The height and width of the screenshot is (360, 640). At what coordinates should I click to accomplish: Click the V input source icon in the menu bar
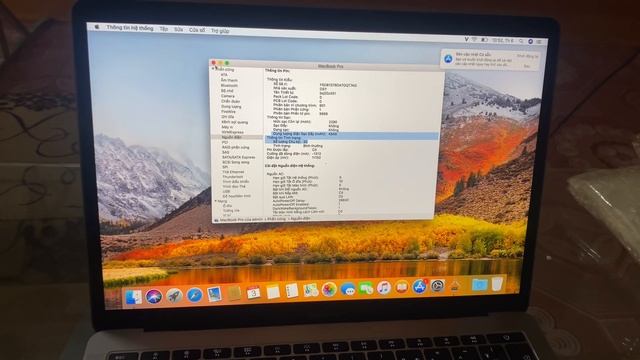[x=466, y=40]
